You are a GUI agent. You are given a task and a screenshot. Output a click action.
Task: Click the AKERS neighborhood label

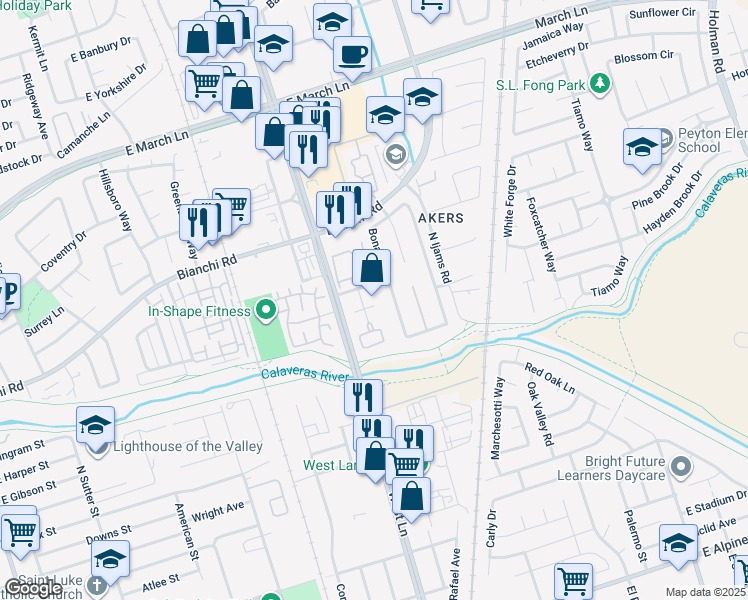click(441, 218)
